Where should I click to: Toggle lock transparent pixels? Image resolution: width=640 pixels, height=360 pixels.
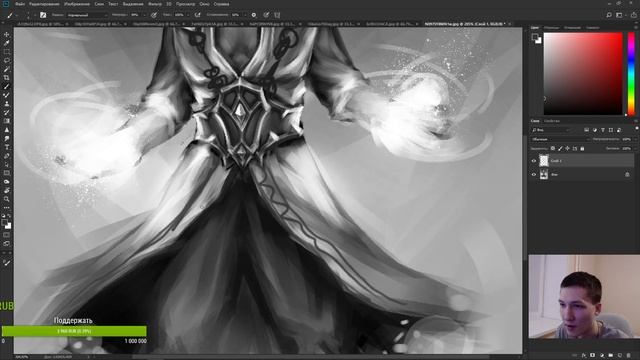pos(553,149)
